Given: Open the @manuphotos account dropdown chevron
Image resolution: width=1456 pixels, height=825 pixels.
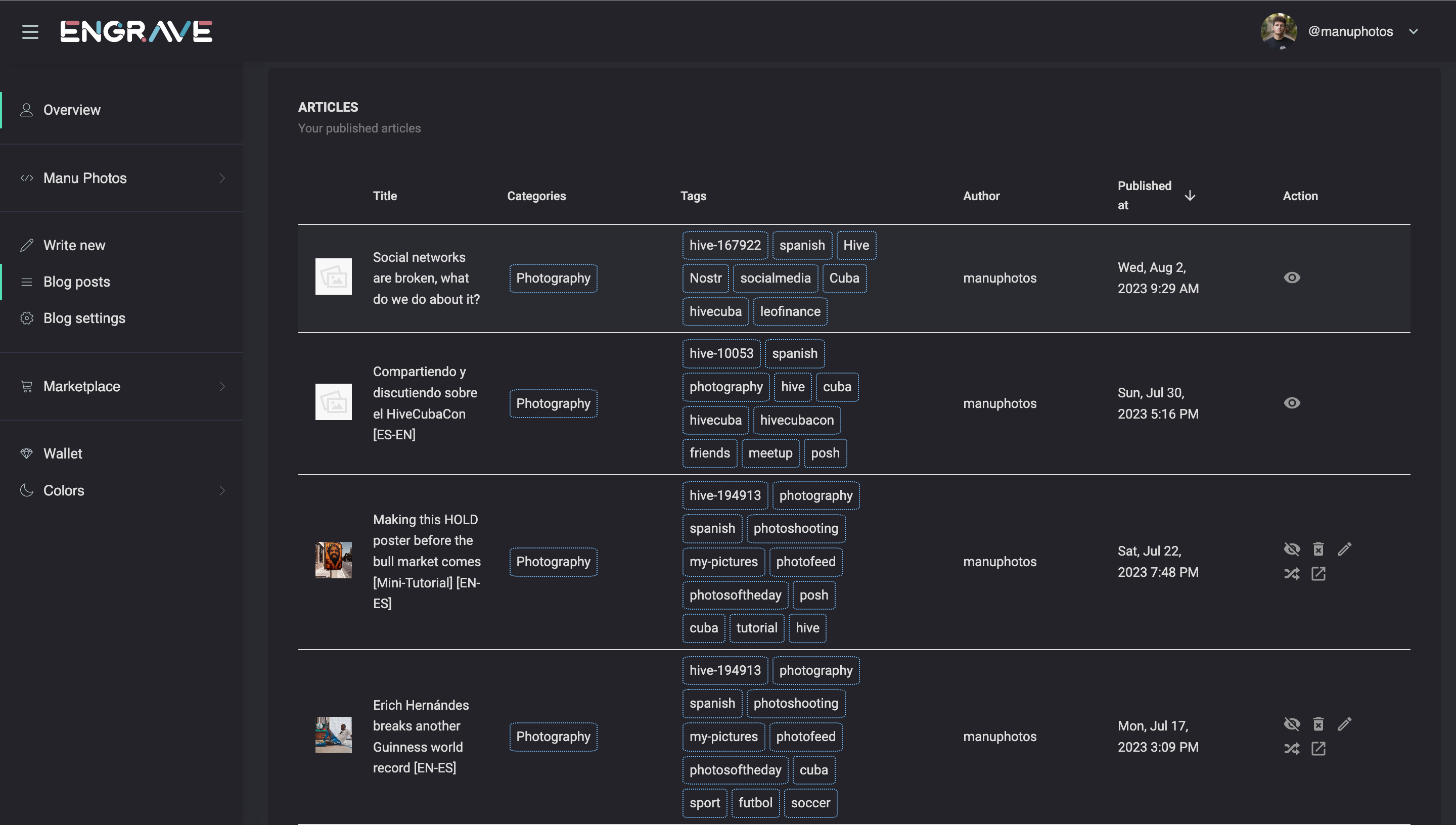Looking at the screenshot, I should tap(1413, 32).
